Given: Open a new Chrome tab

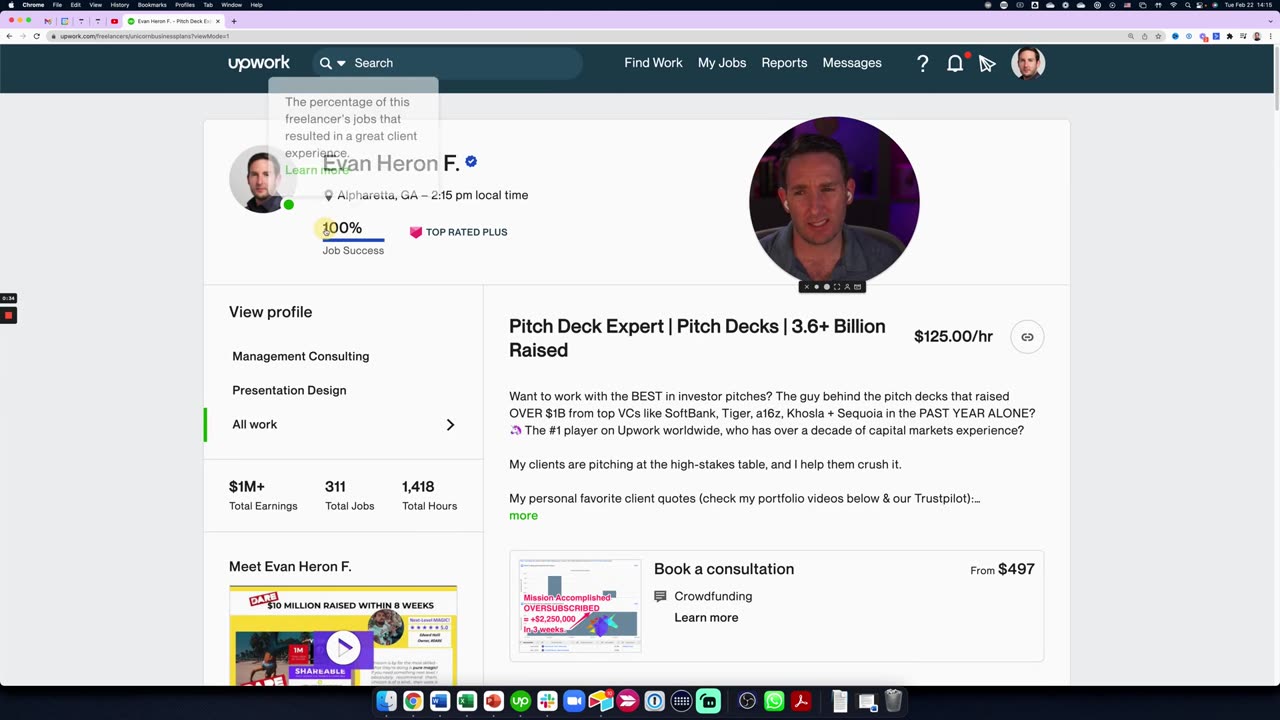Looking at the screenshot, I should tap(234, 21).
